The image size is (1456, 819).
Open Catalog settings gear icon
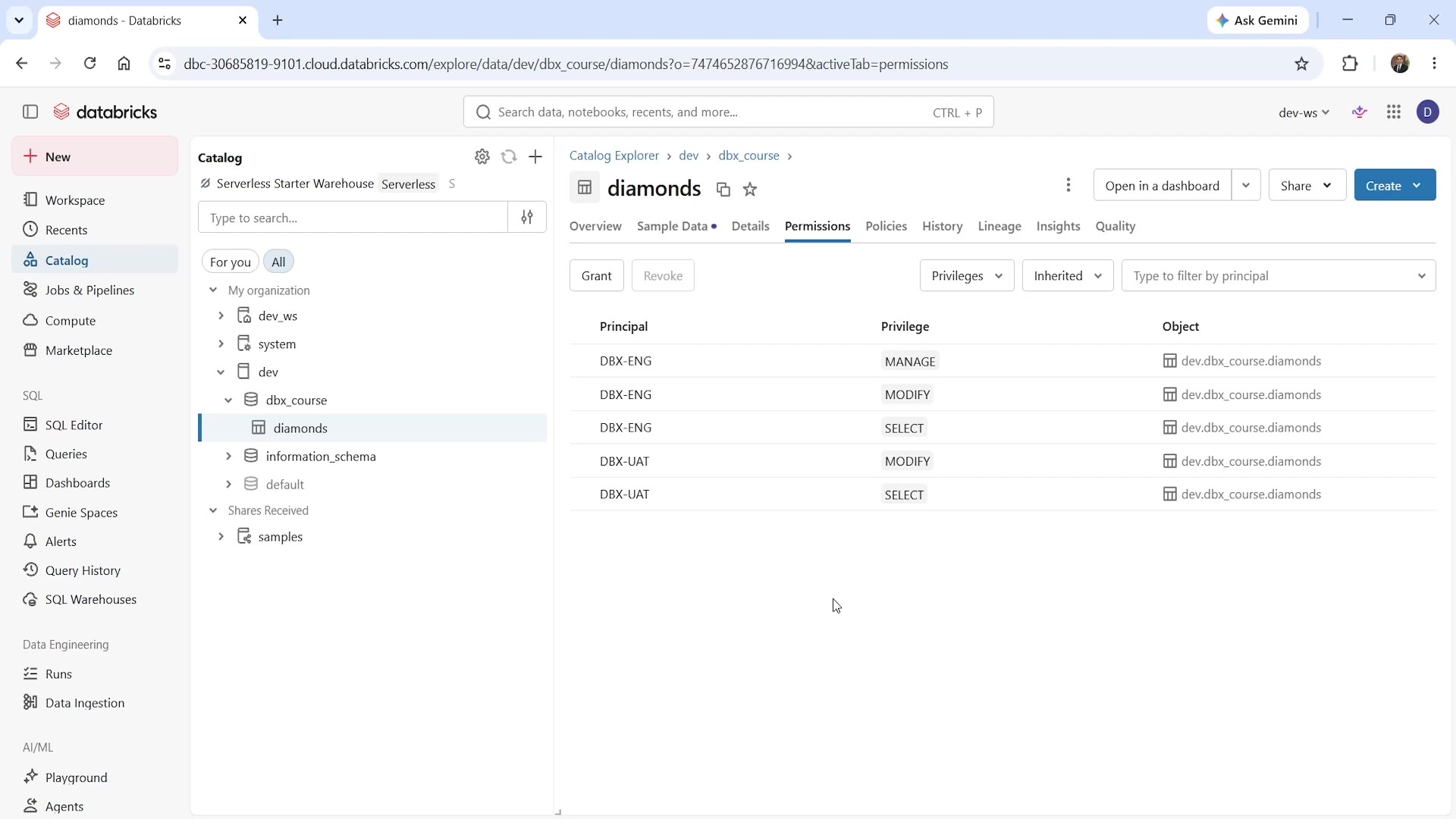click(x=482, y=157)
